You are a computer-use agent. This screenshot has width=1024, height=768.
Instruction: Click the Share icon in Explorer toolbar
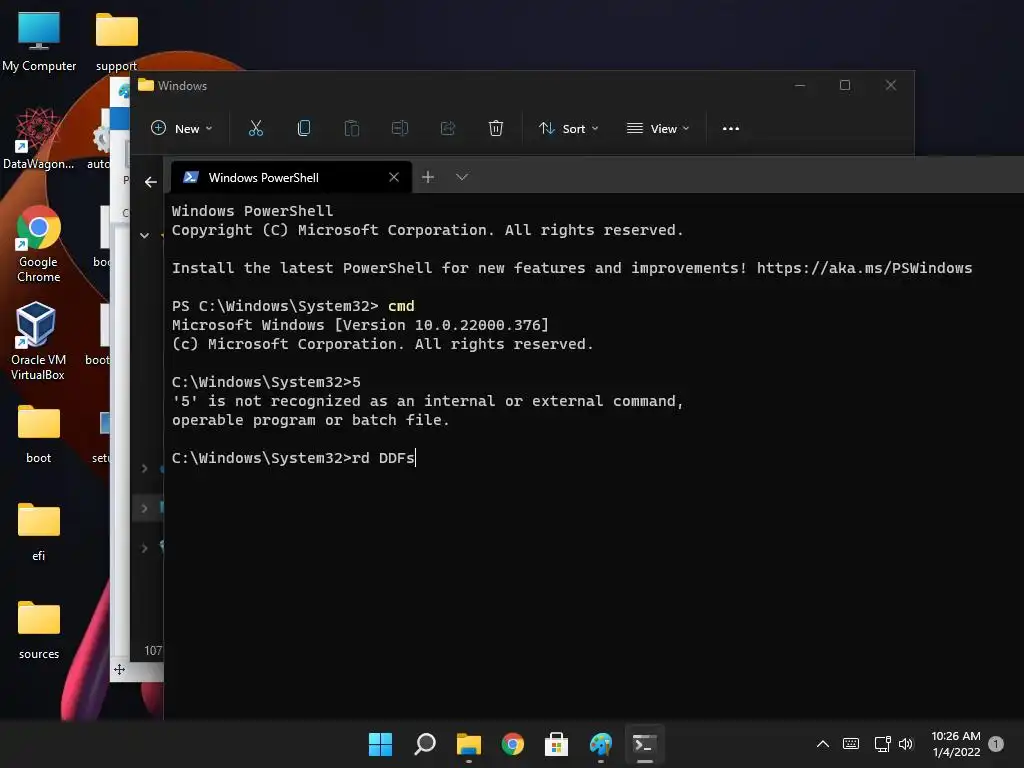[x=447, y=129]
